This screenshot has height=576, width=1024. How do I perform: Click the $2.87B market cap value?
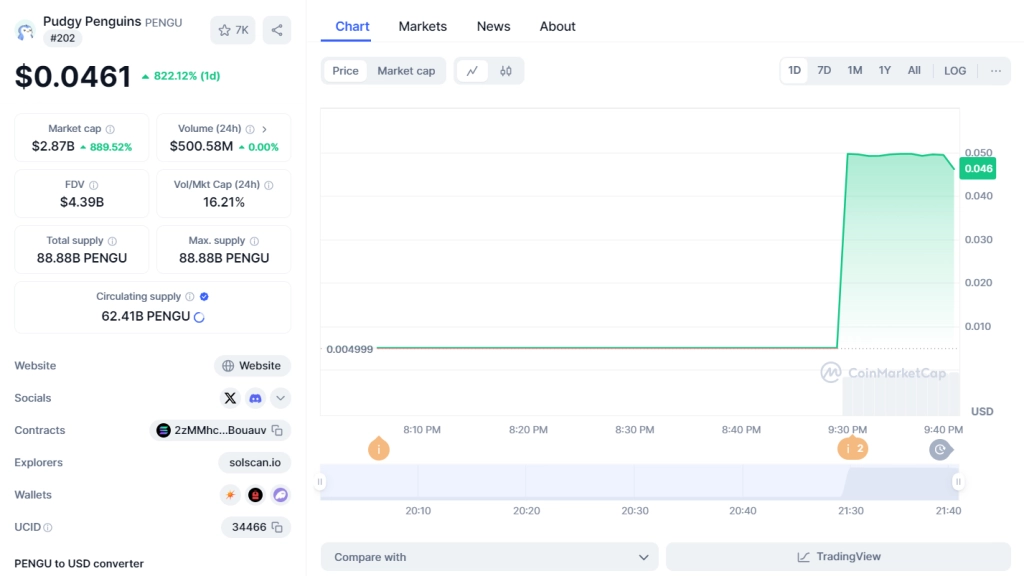click(53, 146)
